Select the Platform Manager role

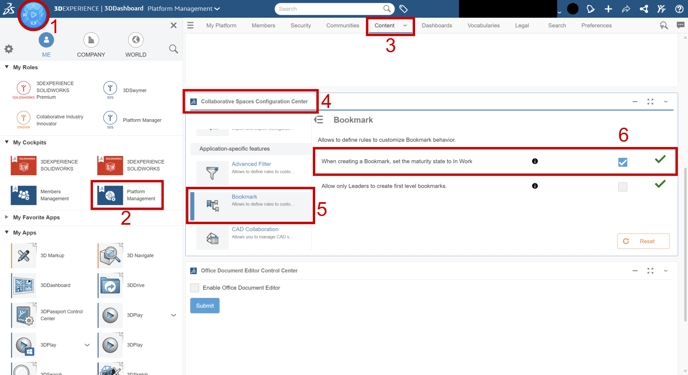132,120
